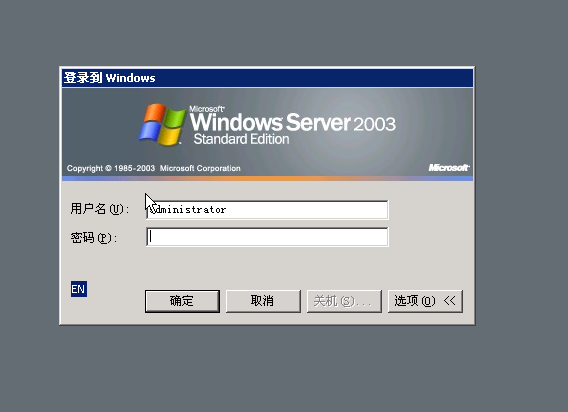Click the Microsoft logo in banner corner
The width and height of the screenshot is (568, 412).
pyautogui.click(x=449, y=167)
